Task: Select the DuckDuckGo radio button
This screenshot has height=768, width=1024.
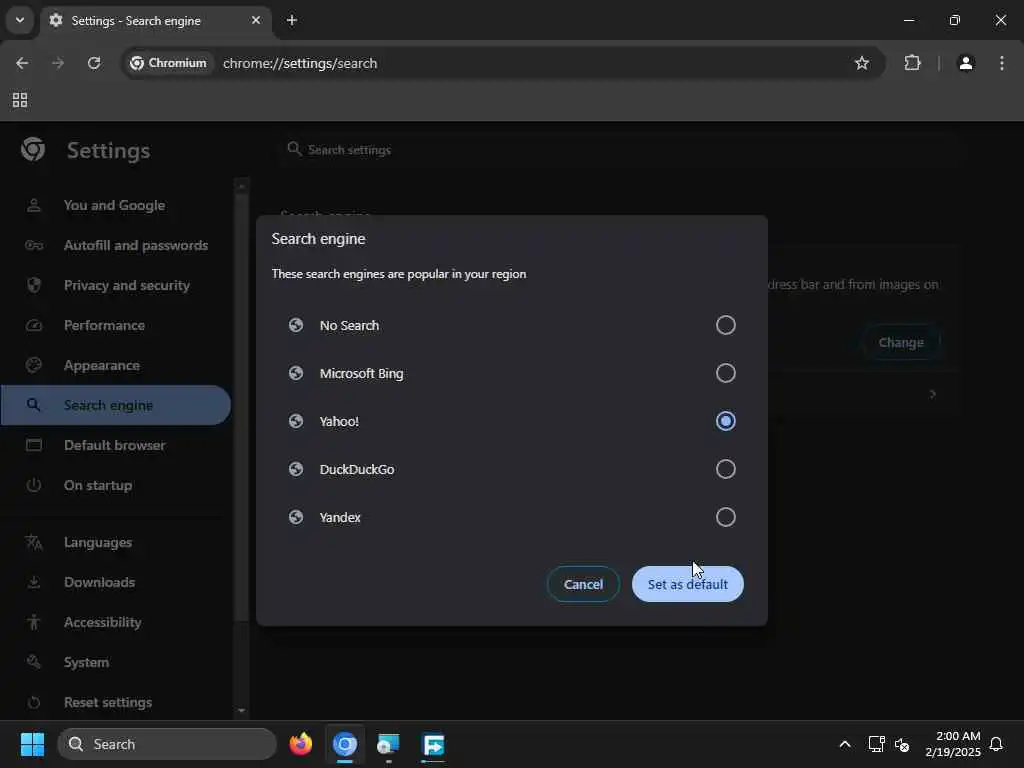Action: [725, 469]
